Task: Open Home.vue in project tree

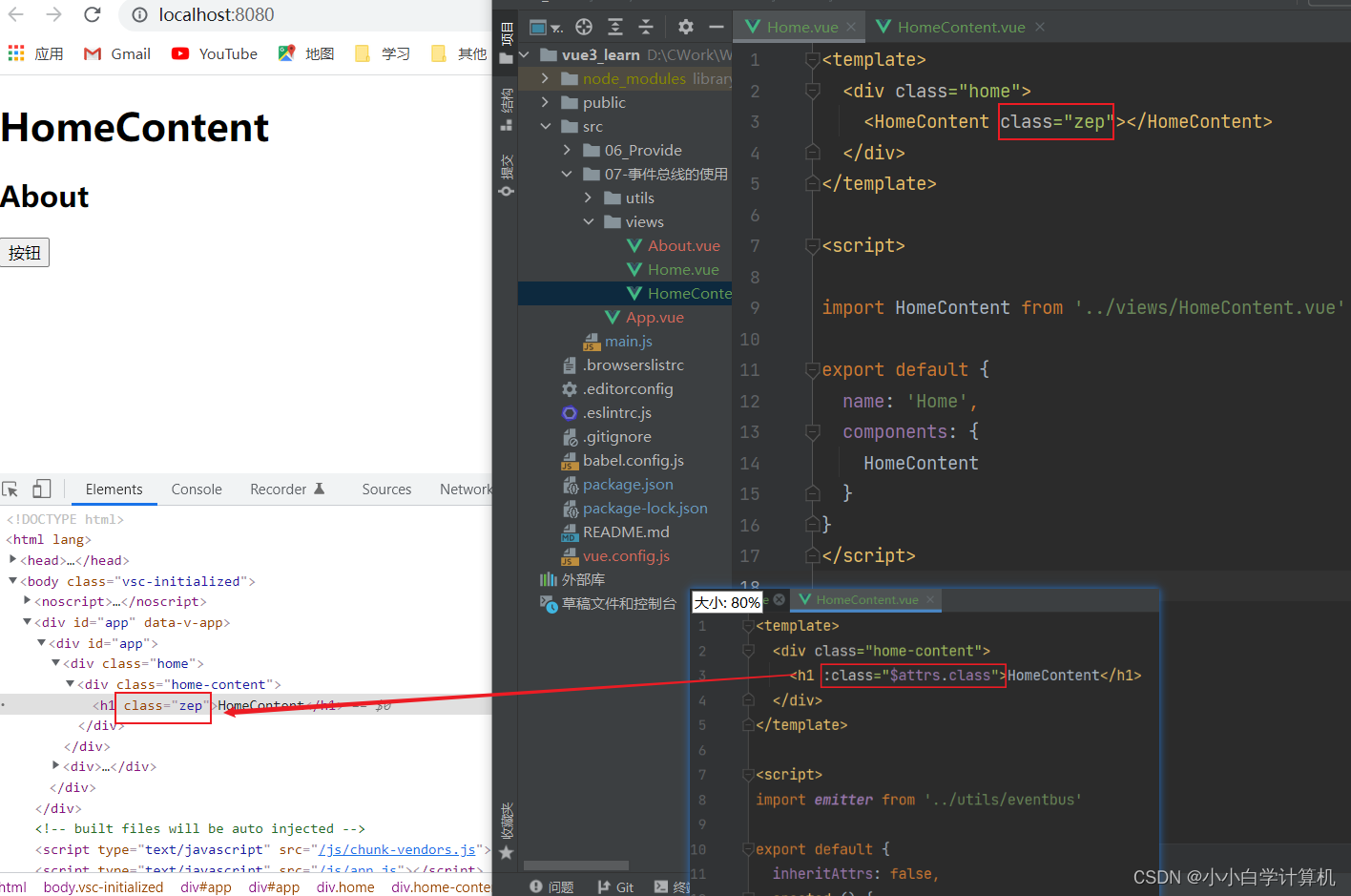Action: pos(673,269)
